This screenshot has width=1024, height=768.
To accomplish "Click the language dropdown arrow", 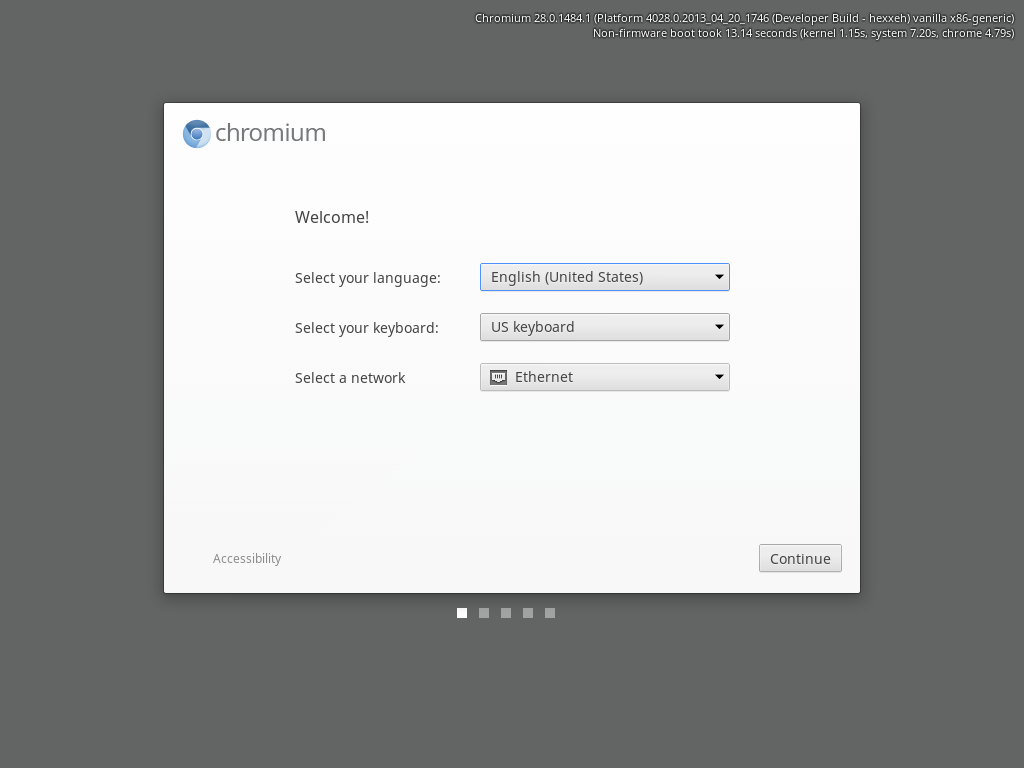I will pyautogui.click(x=718, y=277).
